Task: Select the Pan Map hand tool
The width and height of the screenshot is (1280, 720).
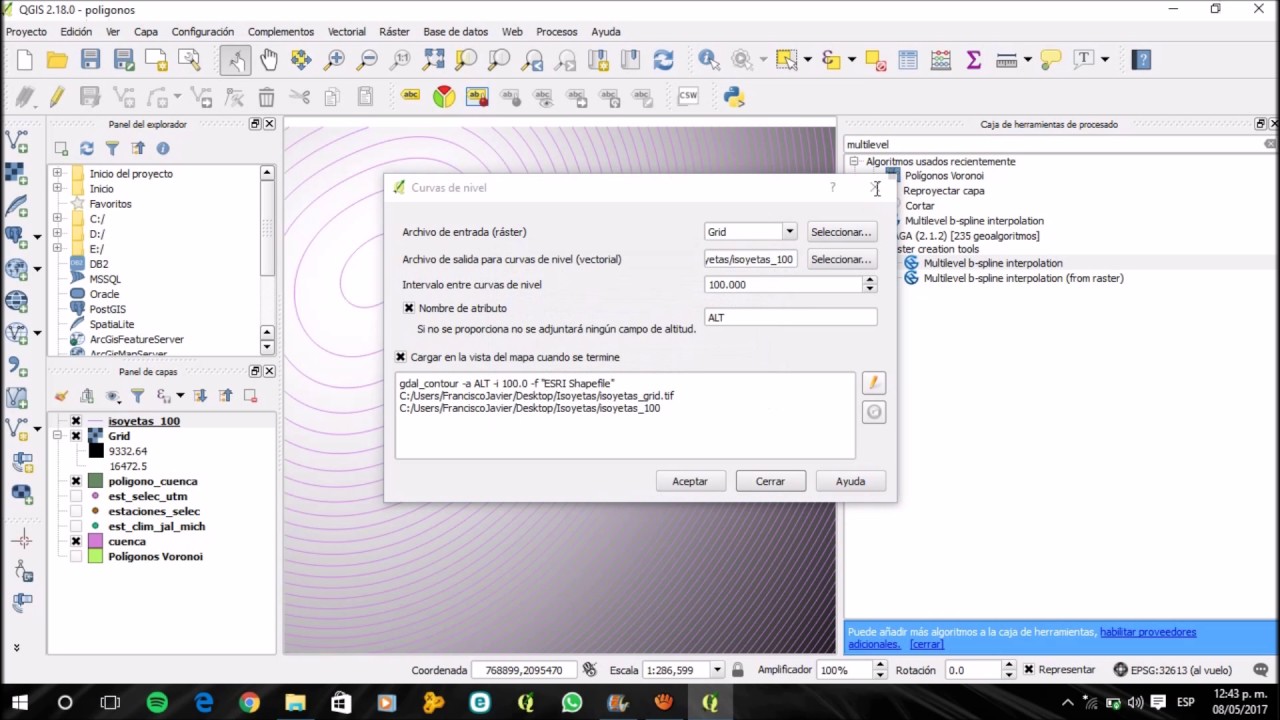Action: [269, 60]
